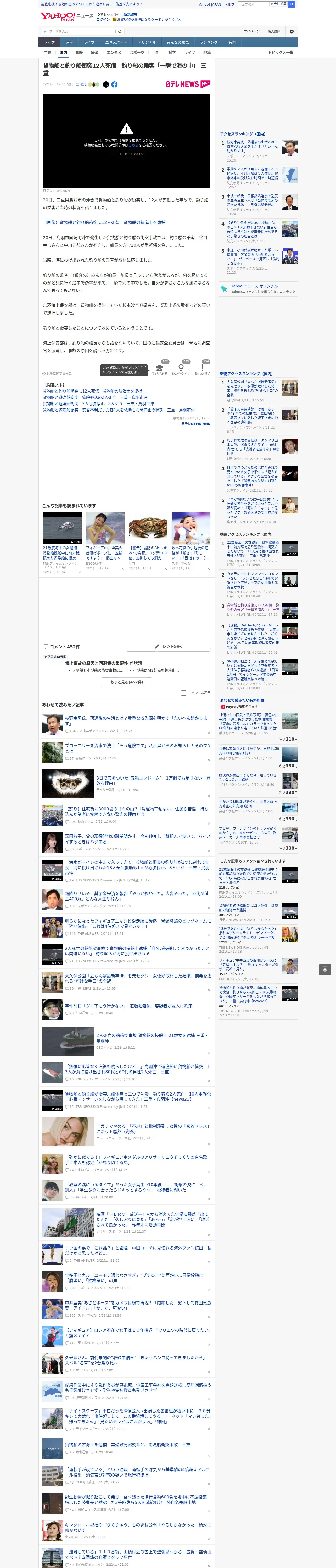336x1568 pixels.
Task: Click 記事に関する報告 report icon
Action: click(57, 373)
